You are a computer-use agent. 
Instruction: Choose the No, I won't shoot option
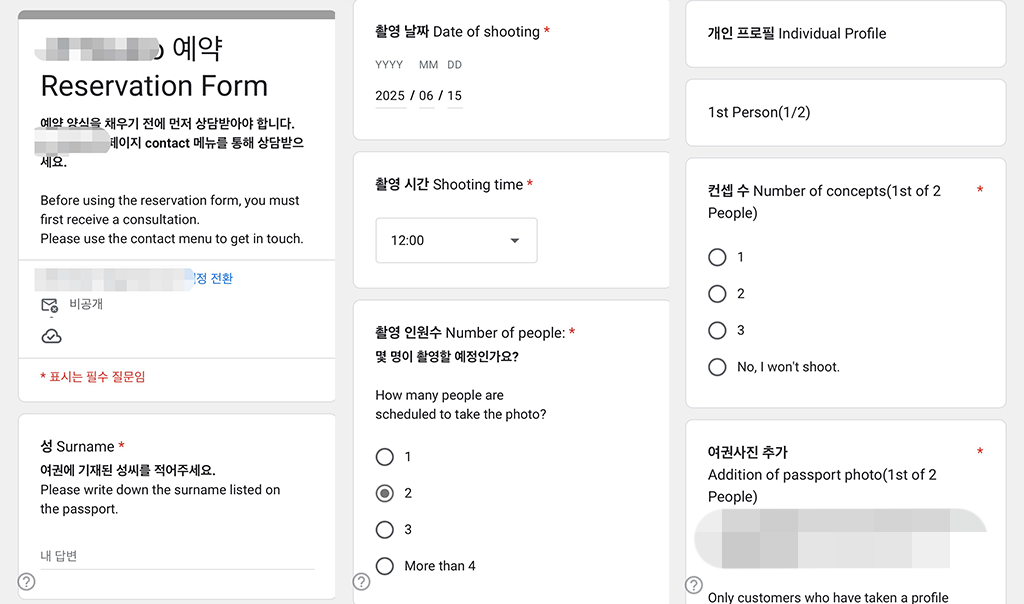click(x=717, y=367)
